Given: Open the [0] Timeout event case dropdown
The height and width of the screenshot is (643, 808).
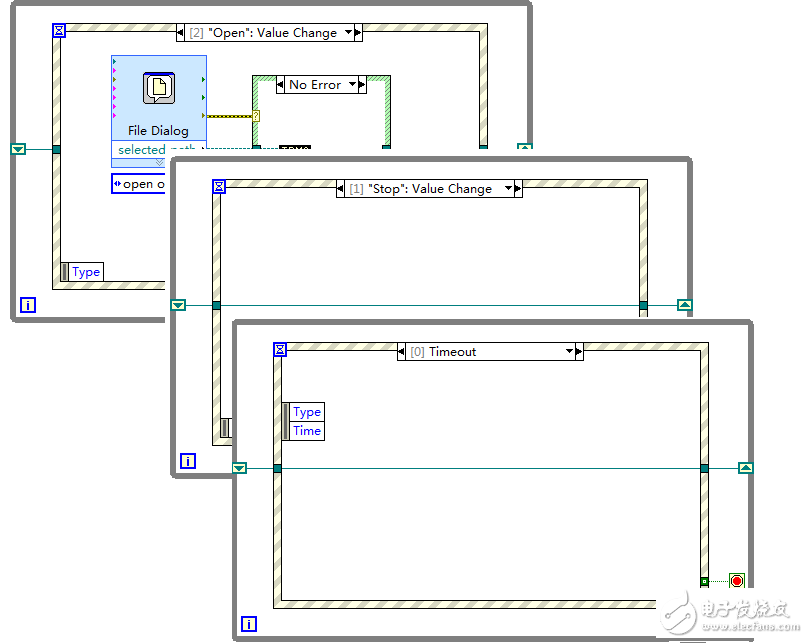Looking at the screenshot, I should (569, 351).
